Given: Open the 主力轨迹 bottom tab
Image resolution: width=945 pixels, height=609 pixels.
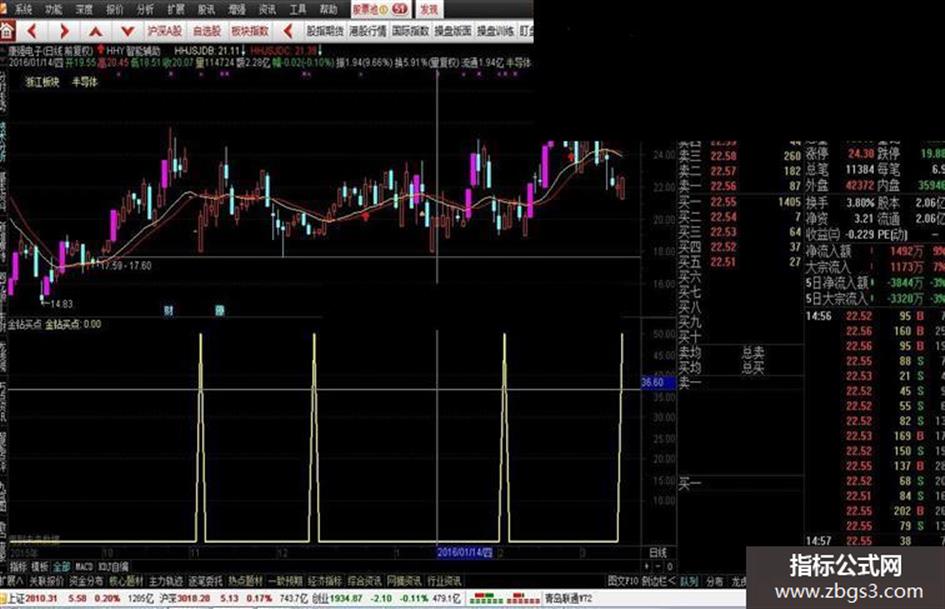Looking at the screenshot, I should [166, 581].
